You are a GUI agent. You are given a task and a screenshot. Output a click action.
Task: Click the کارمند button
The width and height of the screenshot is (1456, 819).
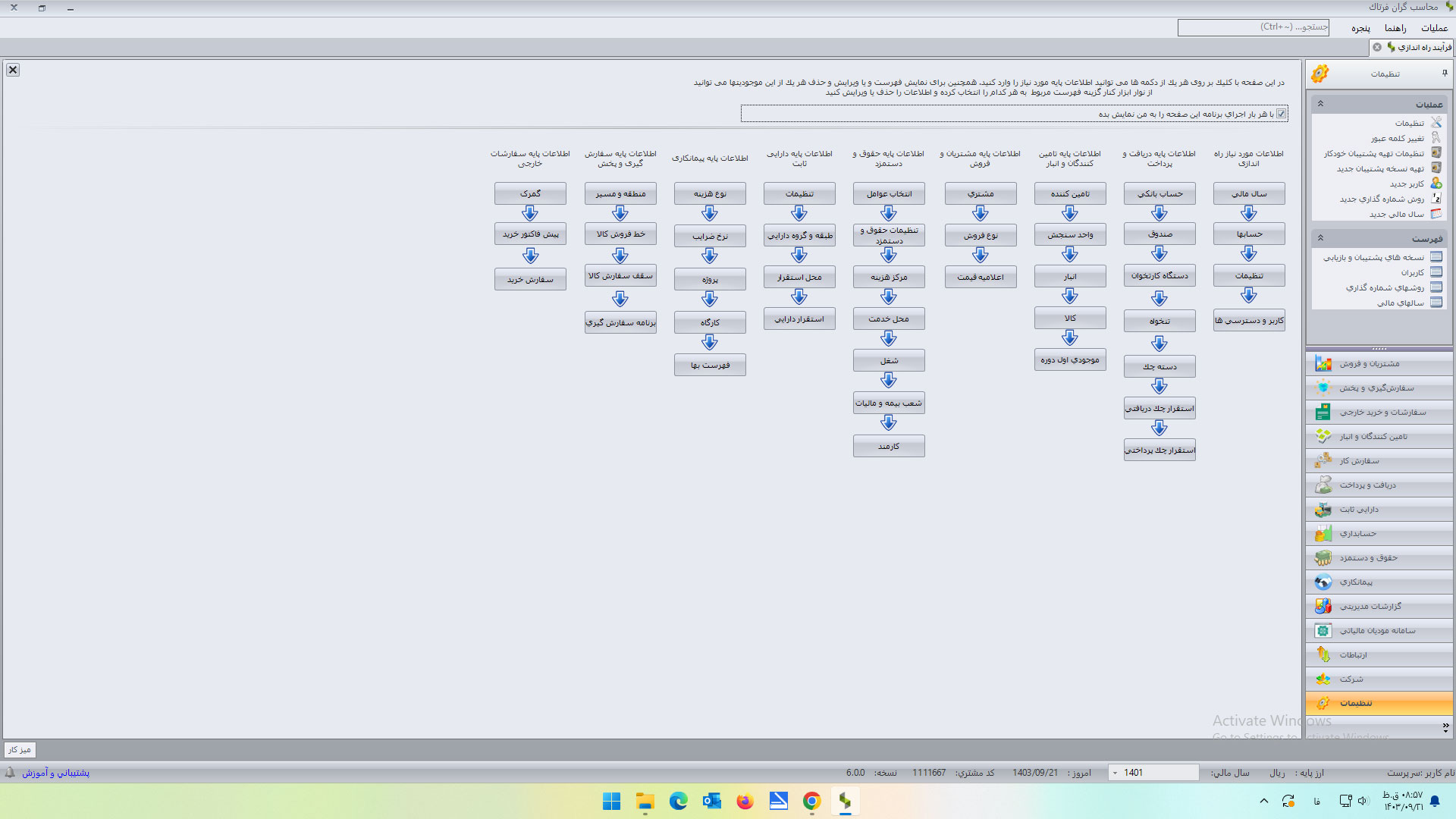click(888, 446)
